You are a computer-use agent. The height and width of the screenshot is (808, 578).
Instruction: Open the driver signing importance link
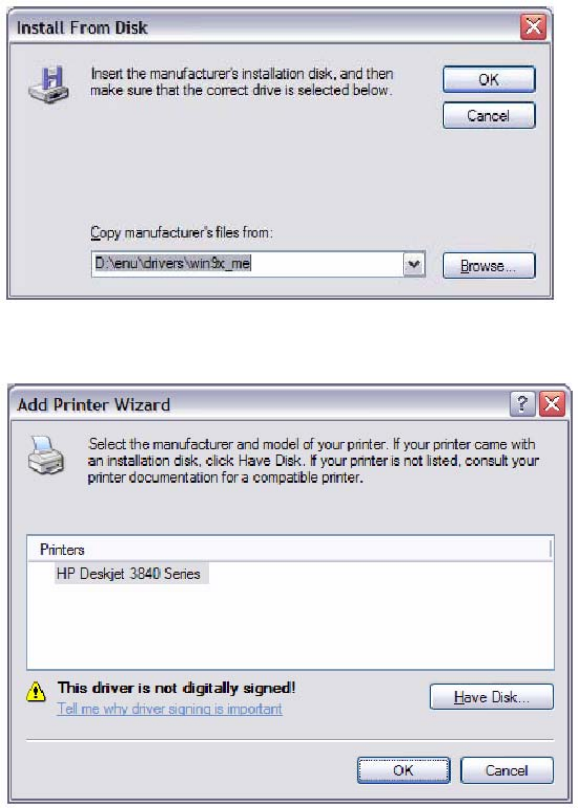(x=169, y=709)
